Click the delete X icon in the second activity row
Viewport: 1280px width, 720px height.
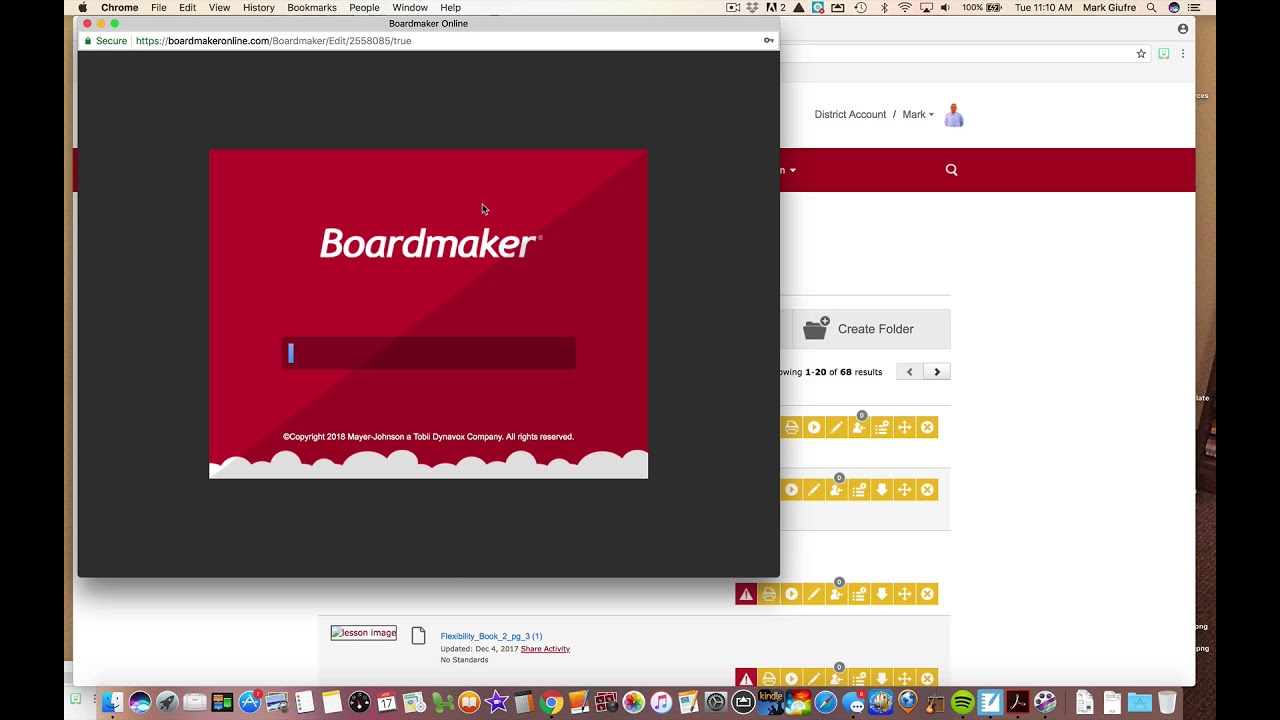927,490
